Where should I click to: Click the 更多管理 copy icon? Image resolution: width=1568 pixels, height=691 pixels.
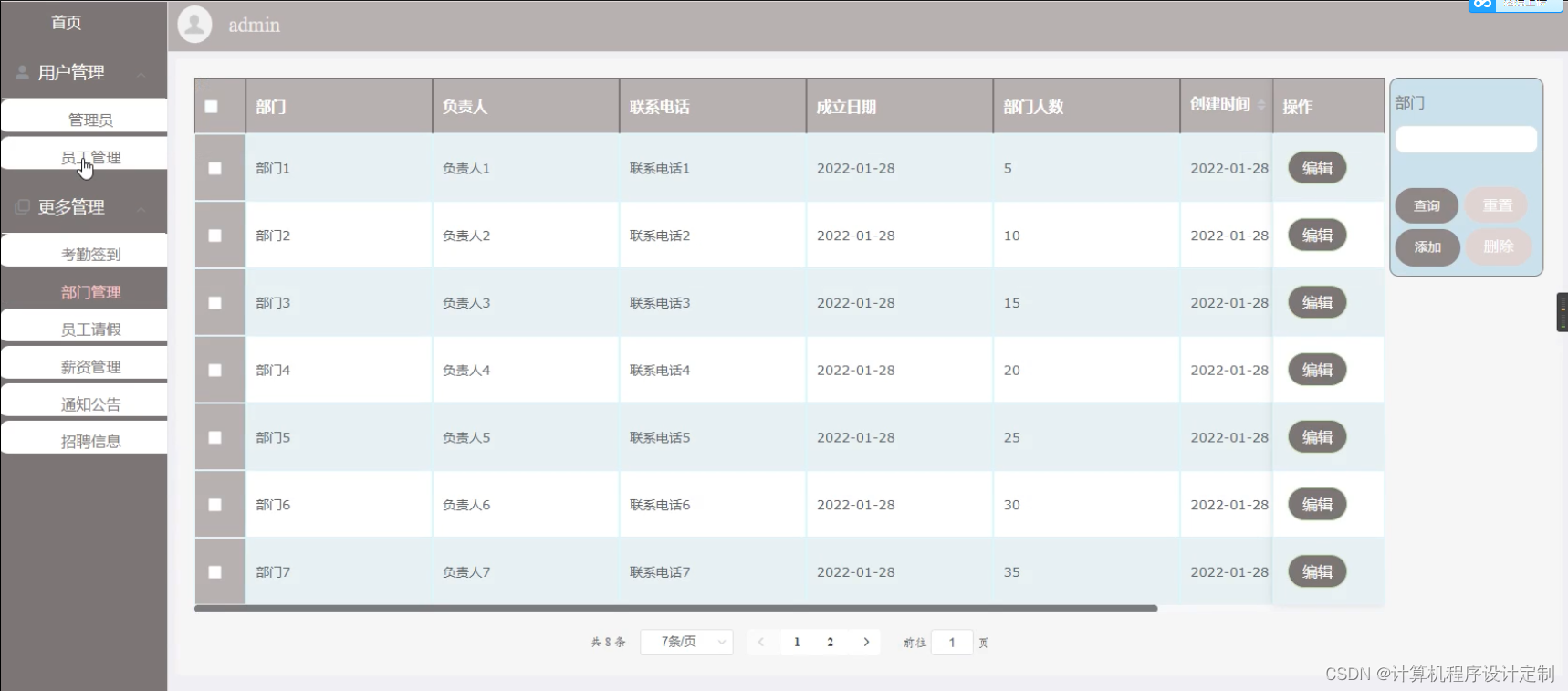tap(23, 207)
